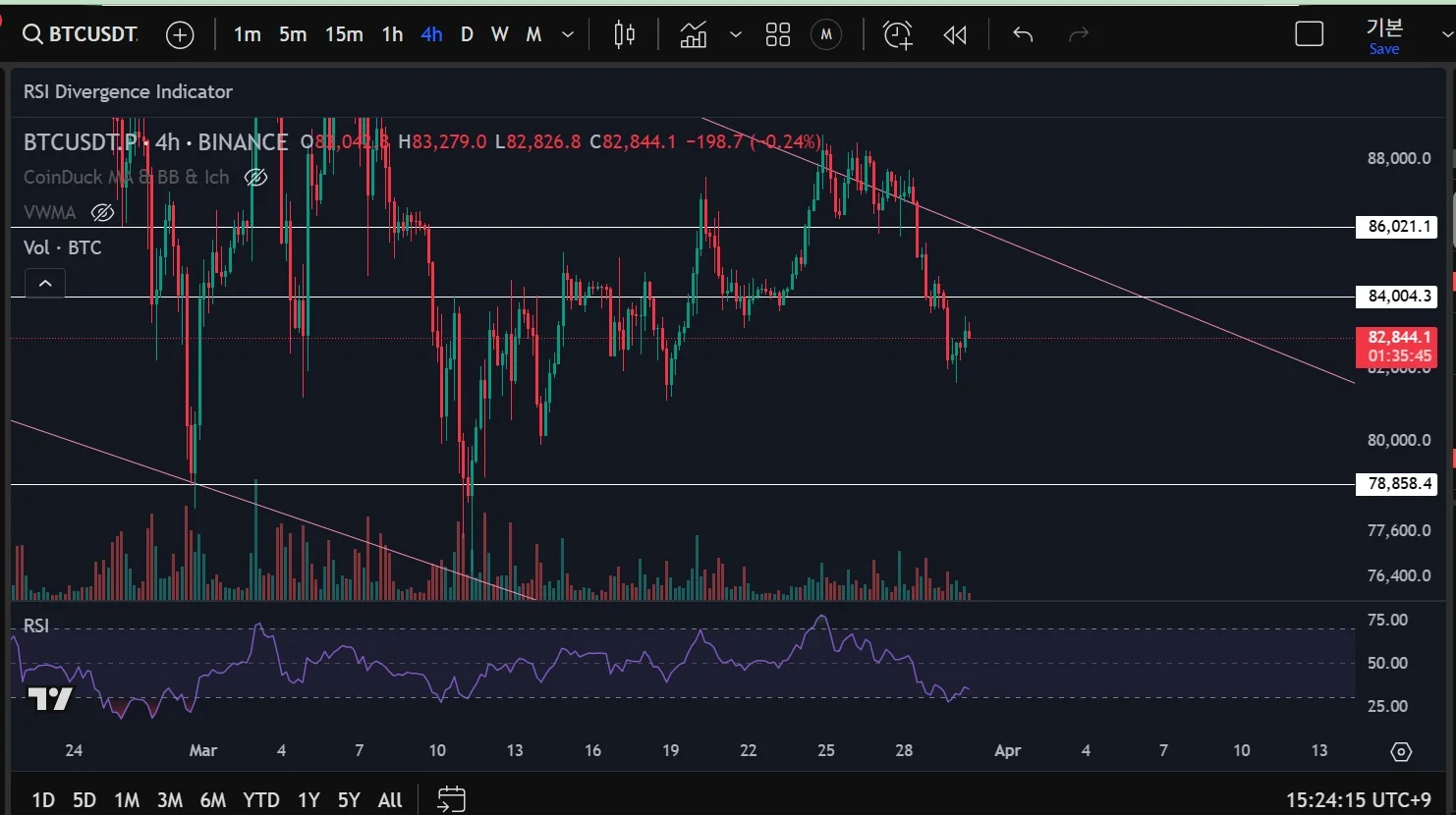The width and height of the screenshot is (1456, 815).
Task: Click the RSI scale value 50.00
Action: coord(1387,663)
